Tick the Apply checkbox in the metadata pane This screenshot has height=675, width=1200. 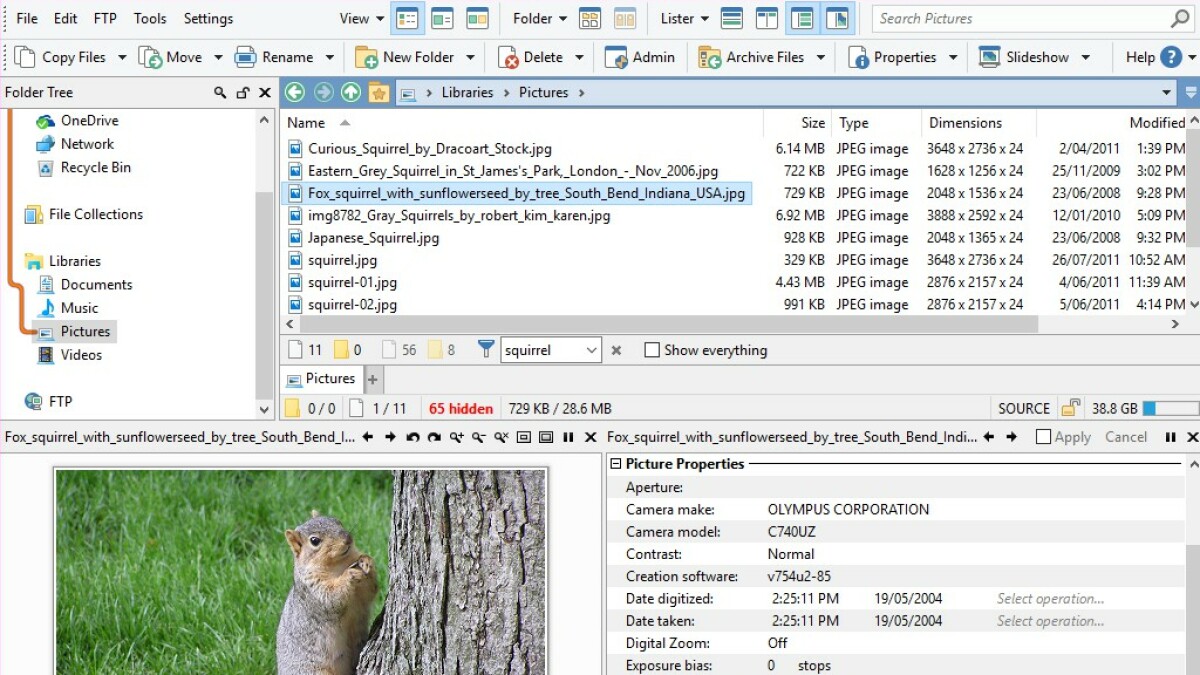tap(1044, 437)
